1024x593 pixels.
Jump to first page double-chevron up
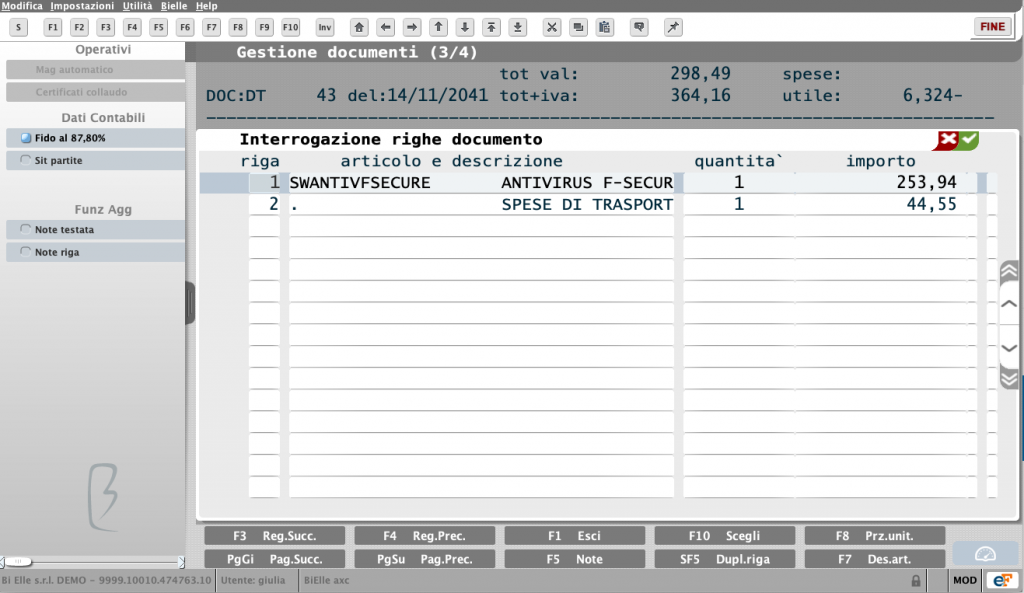[1009, 271]
